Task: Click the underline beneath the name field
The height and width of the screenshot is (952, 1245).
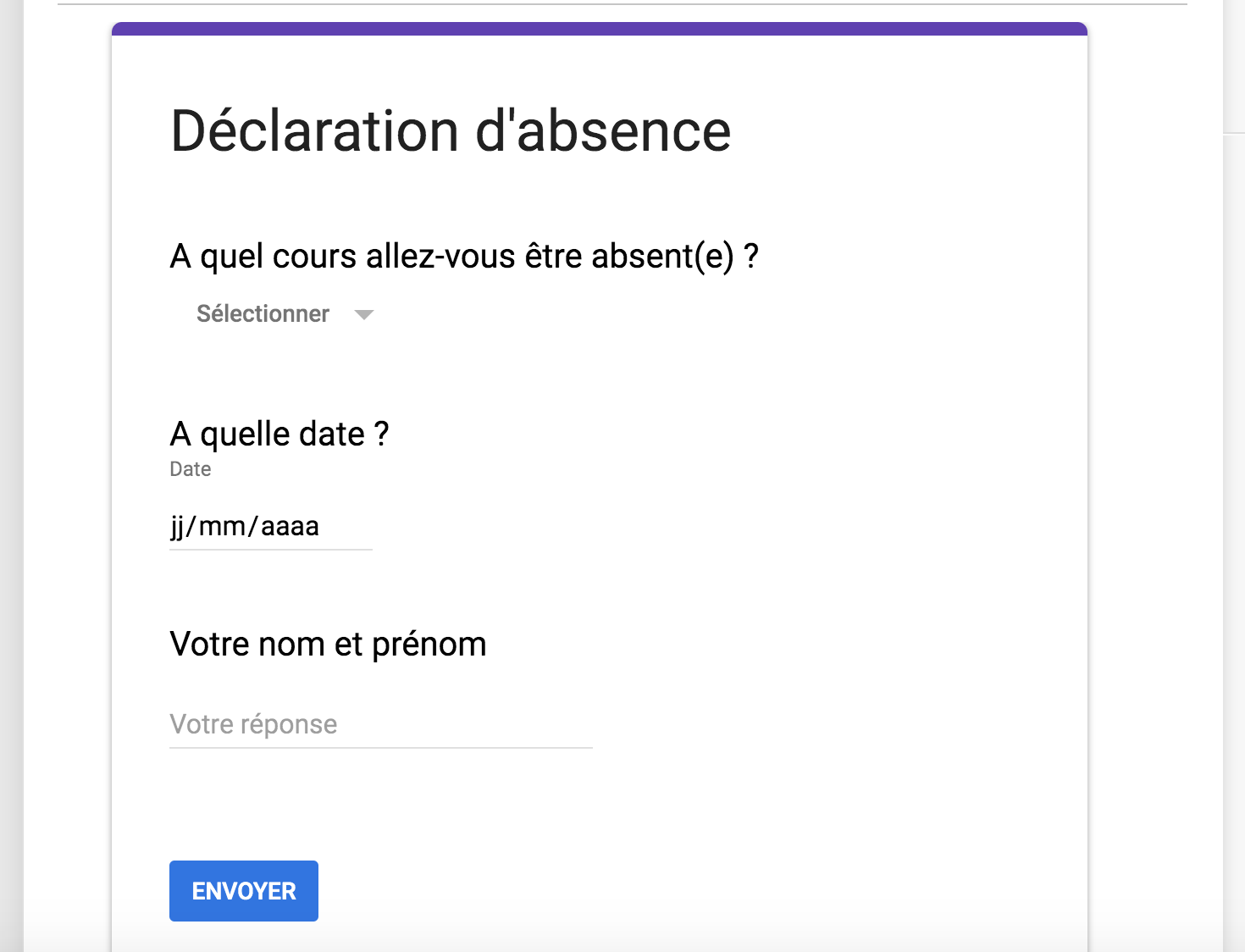Action: click(x=380, y=748)
